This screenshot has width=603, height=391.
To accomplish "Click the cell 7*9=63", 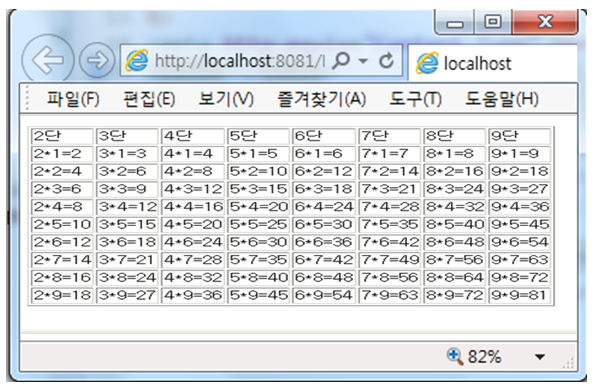I will click(x=390, y=295).
